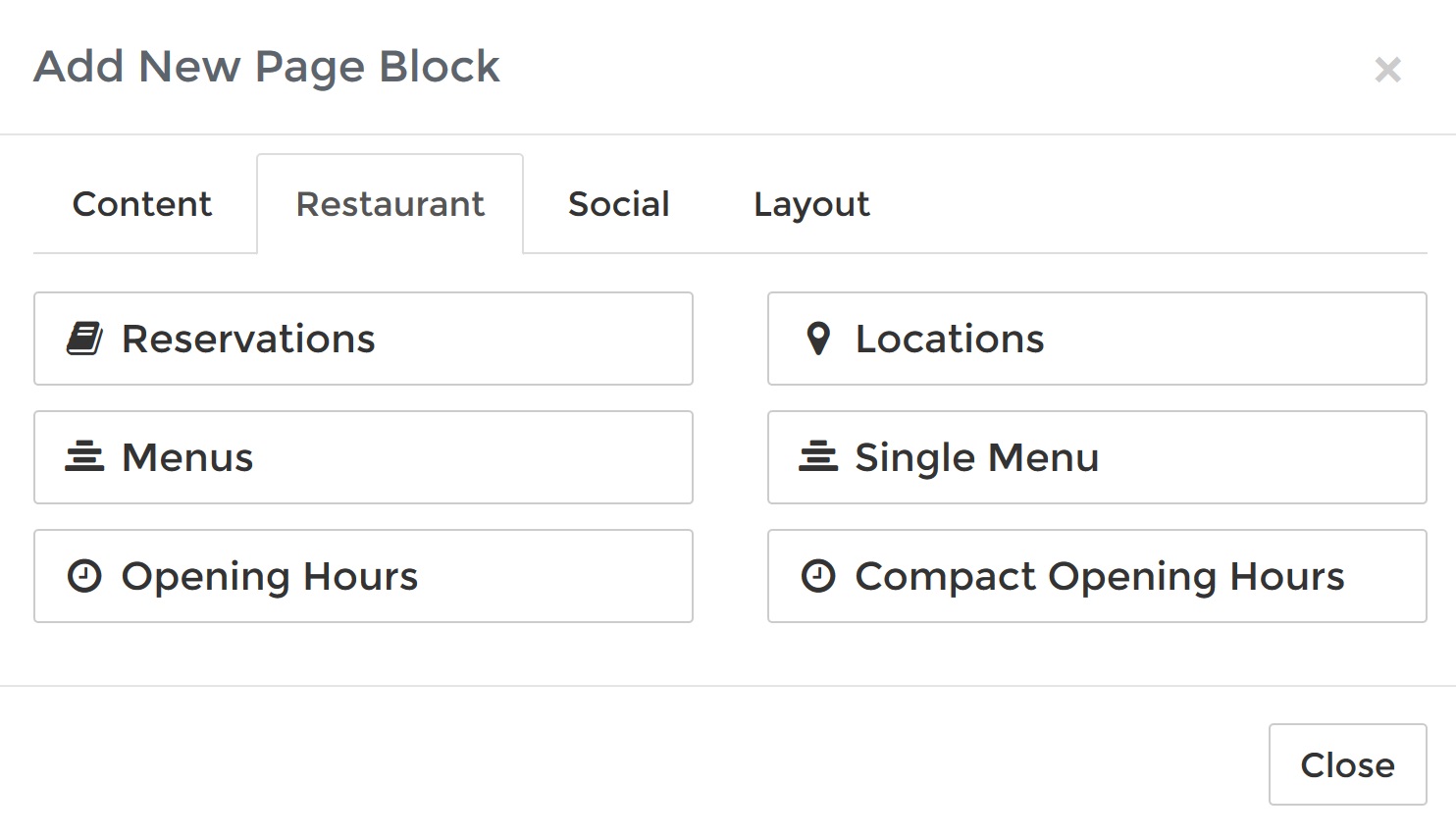Click the dialog footer area near Close
The width and height of the screenshot is (1456, 838).
pyautogui.click(x=1347, y=764)
